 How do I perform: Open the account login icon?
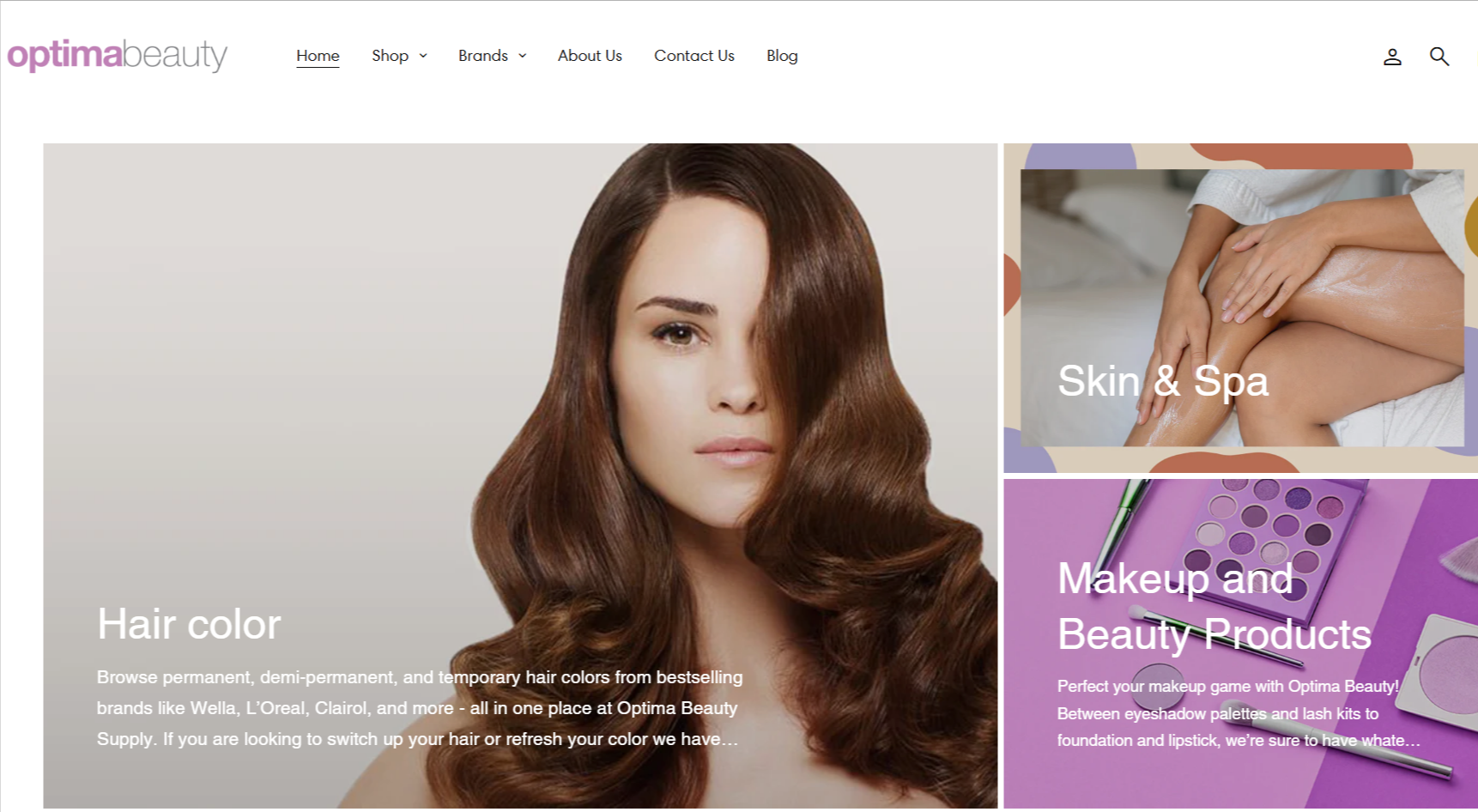(x=1392, y=57)
